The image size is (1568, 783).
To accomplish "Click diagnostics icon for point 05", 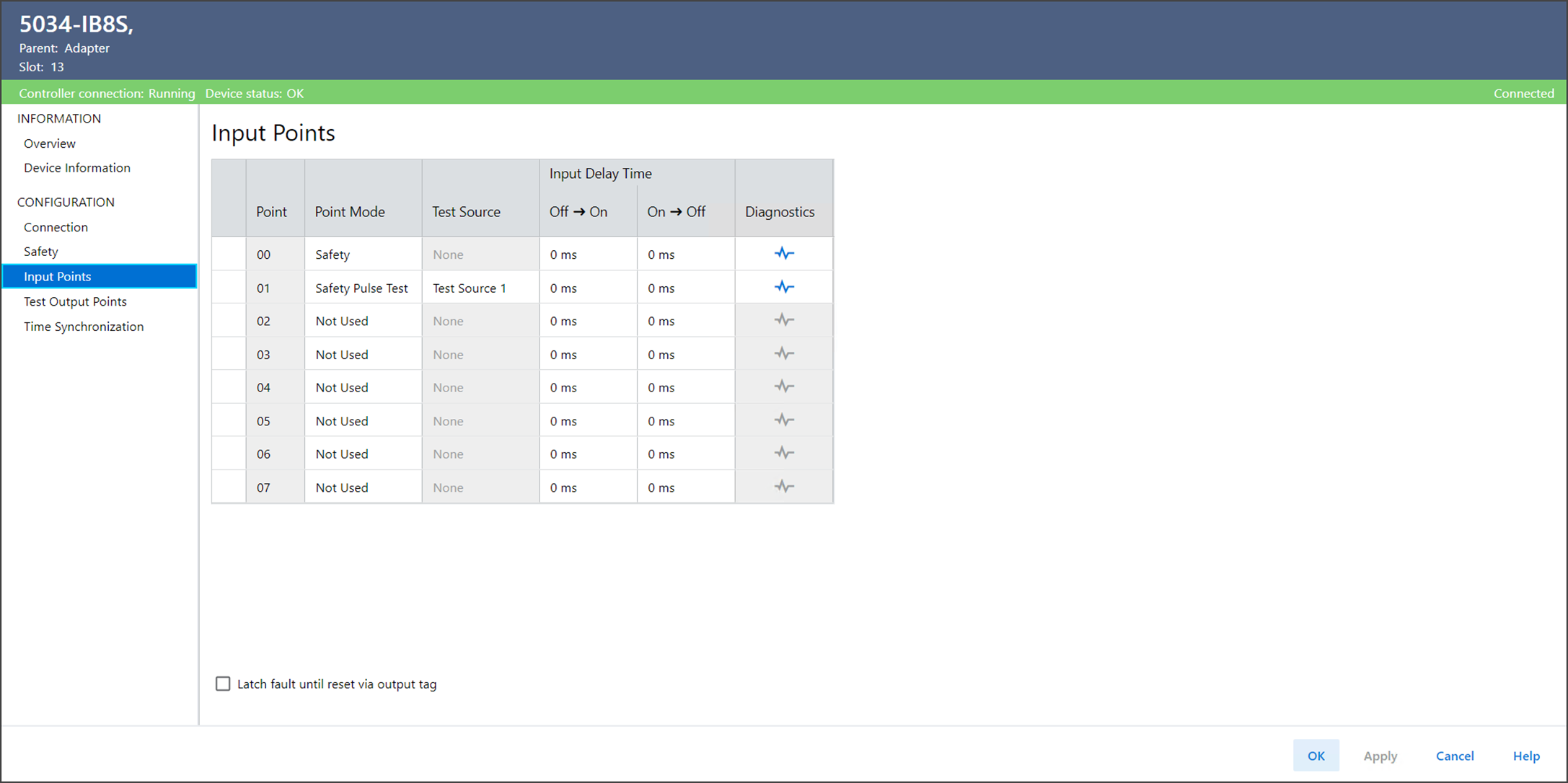I will pyautogui.click(x=784, y=420).
